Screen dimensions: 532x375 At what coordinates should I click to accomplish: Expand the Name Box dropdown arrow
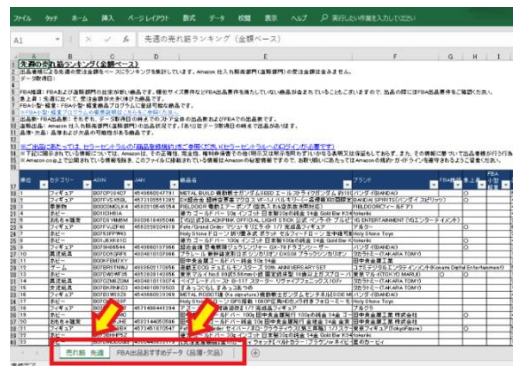[x=58, y=39]
